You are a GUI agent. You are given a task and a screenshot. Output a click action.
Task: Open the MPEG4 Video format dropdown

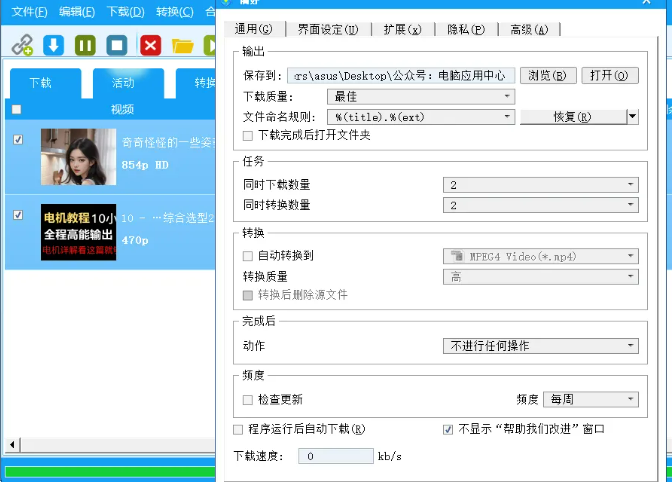click(540, 256)
